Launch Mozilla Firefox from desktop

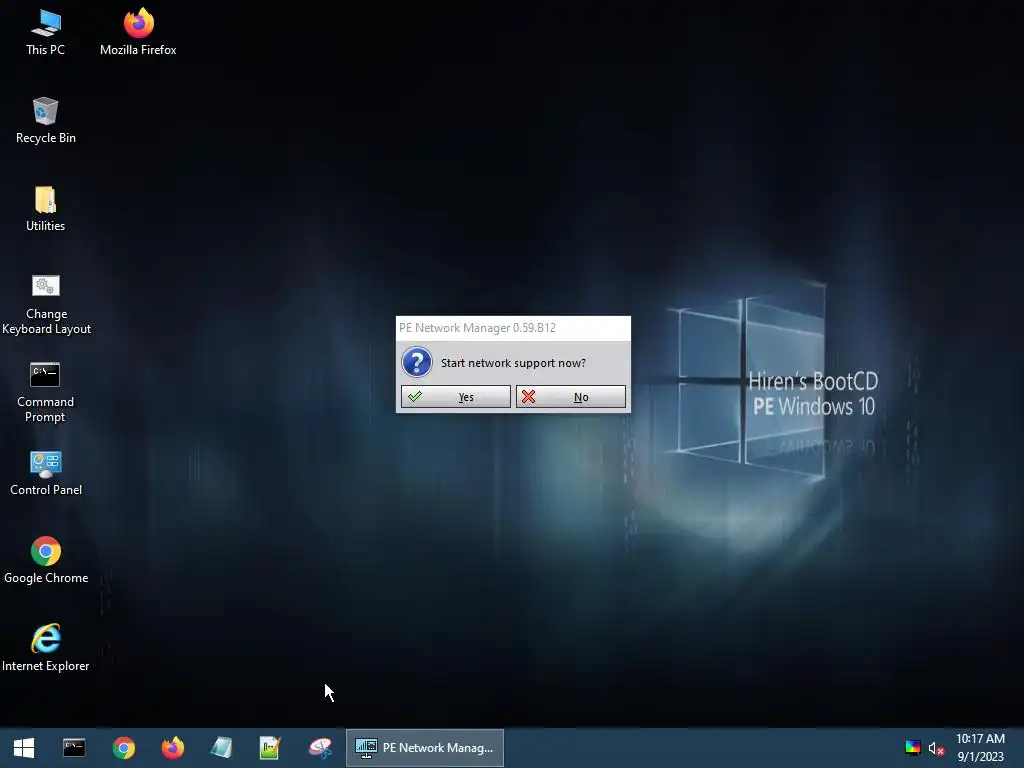coord(138,33)
